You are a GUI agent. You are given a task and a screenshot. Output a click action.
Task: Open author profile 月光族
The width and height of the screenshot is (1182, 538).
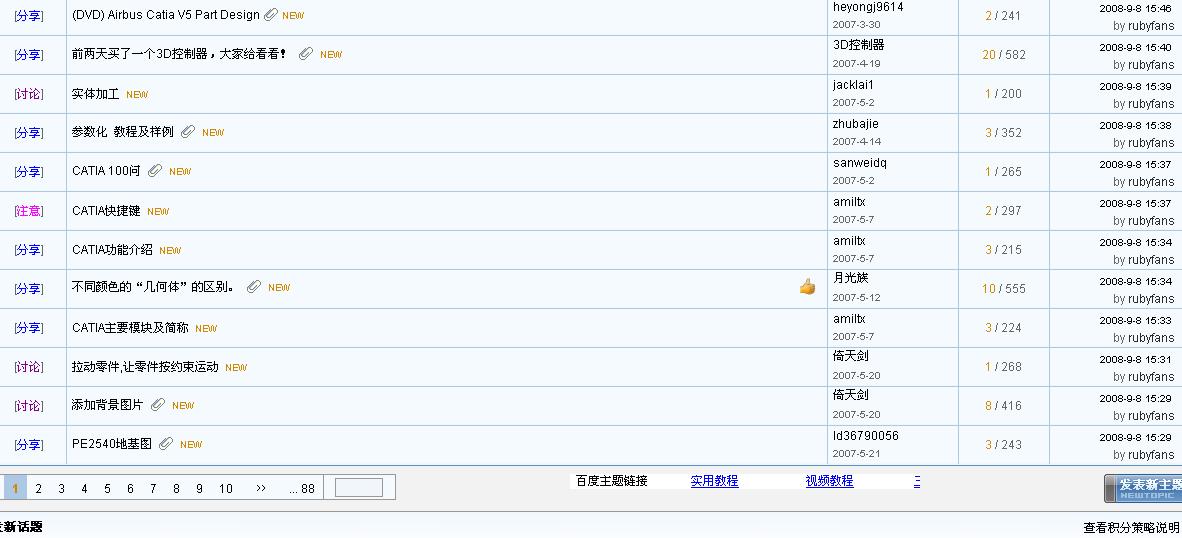[850, 278]
